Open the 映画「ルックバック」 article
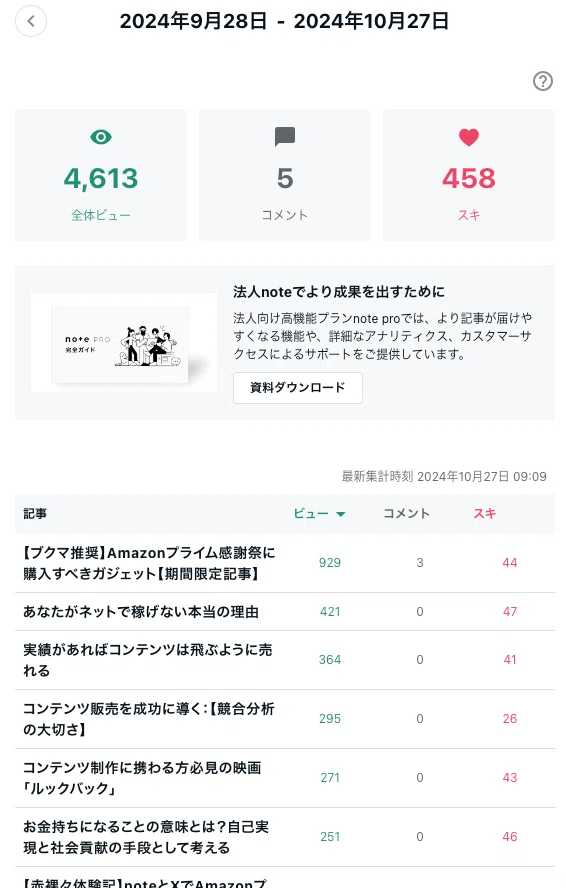 click(x=142, y=778)
